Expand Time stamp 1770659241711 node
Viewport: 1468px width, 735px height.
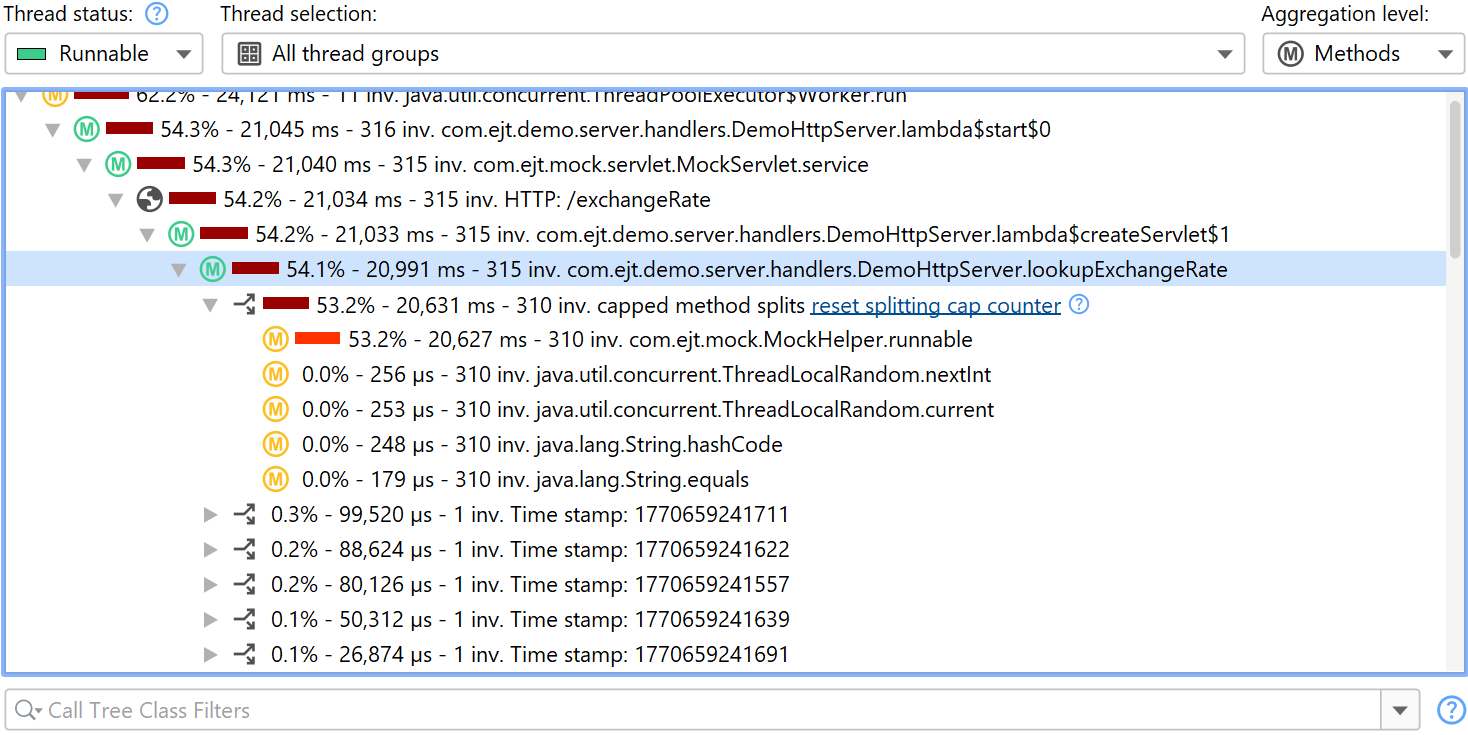(x=210, y=515)
